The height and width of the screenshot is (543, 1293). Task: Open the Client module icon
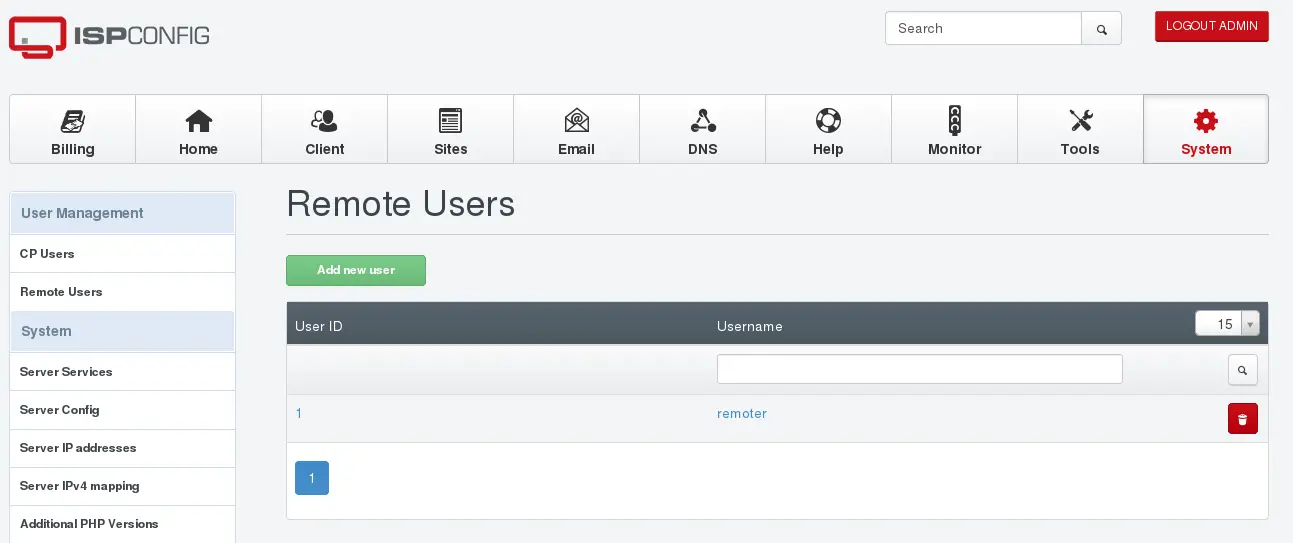[324, 121]
